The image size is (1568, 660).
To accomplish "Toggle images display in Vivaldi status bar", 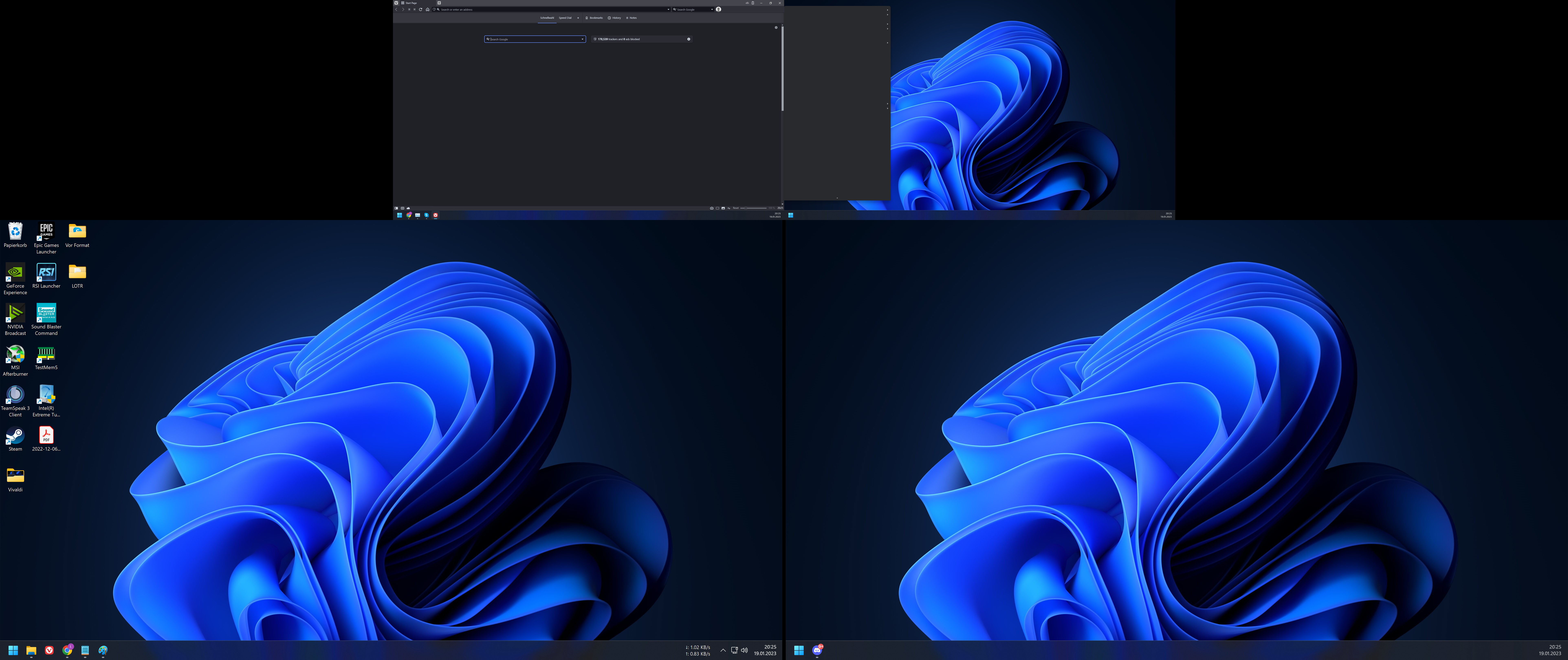I will coord(723,208).
